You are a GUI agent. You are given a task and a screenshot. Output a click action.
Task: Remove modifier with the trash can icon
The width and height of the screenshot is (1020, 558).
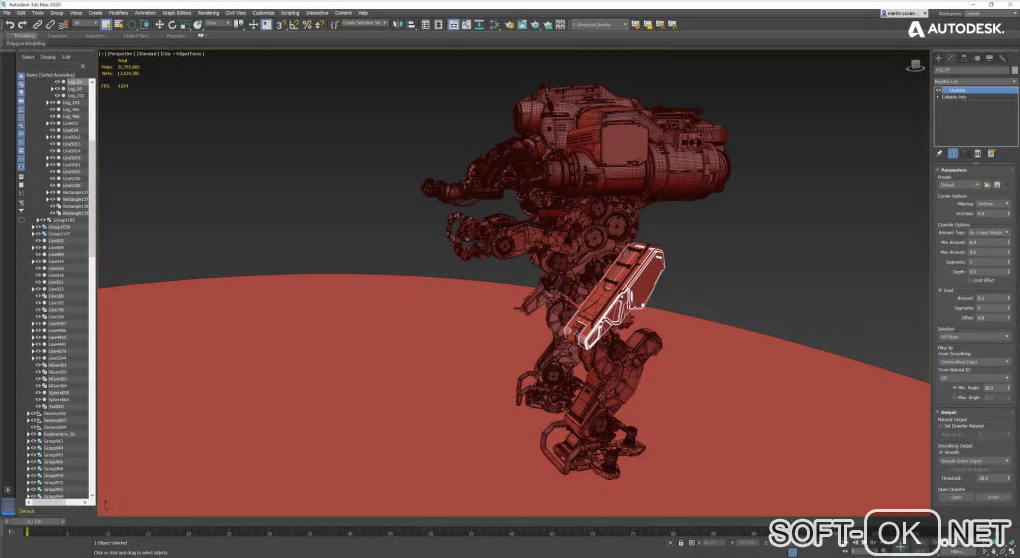978,153
